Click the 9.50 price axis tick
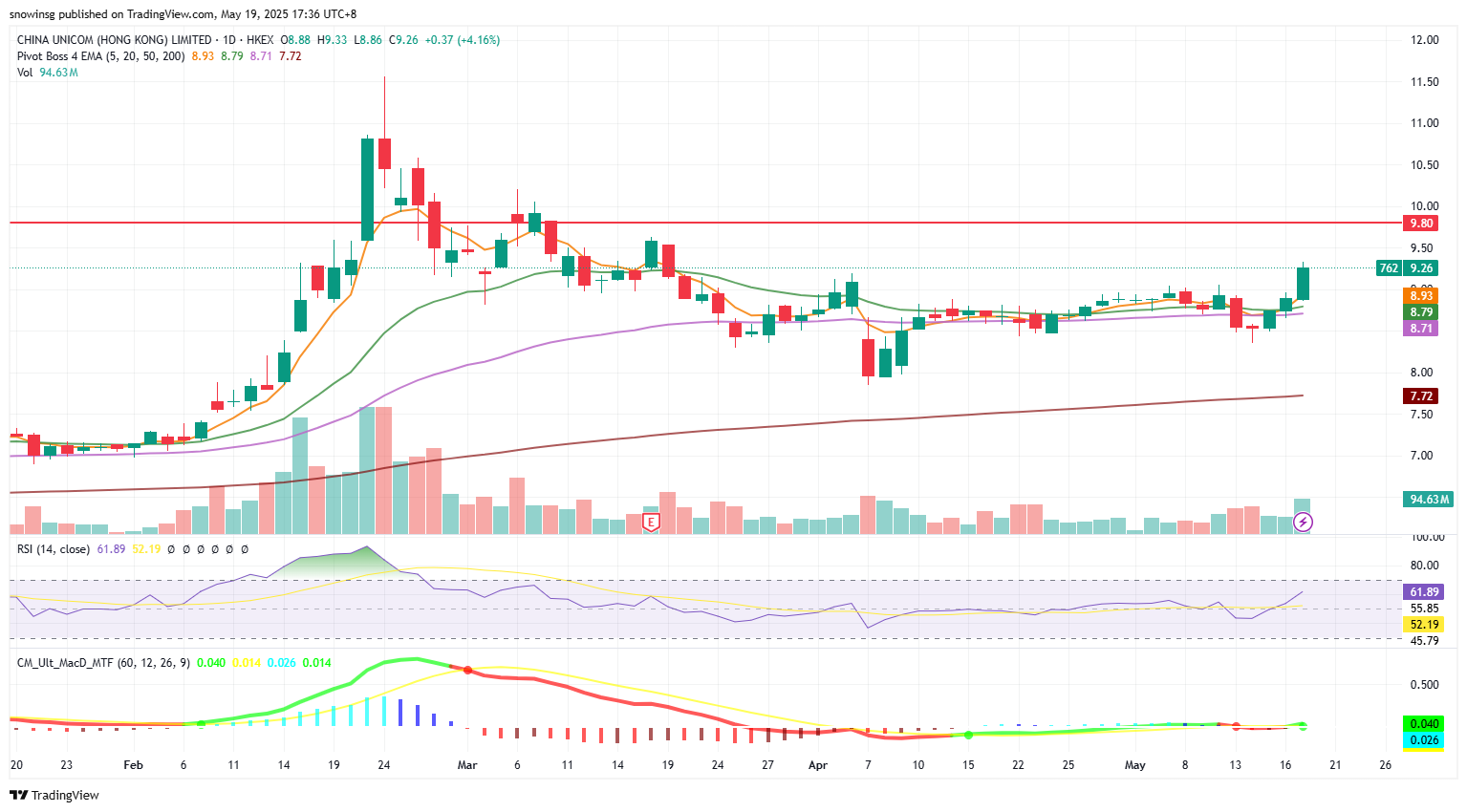The image size is (1467, 812). (x=1421, y=248)
